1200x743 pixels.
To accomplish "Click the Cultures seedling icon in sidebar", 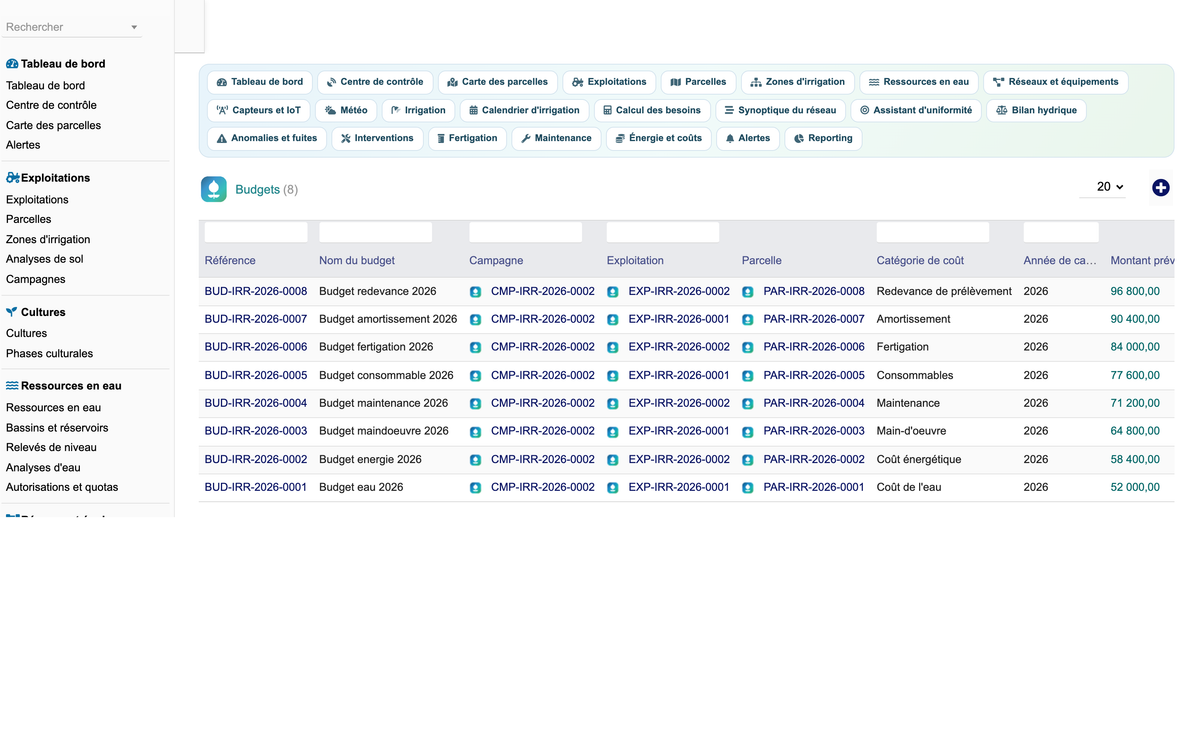I will coord(12,312).
